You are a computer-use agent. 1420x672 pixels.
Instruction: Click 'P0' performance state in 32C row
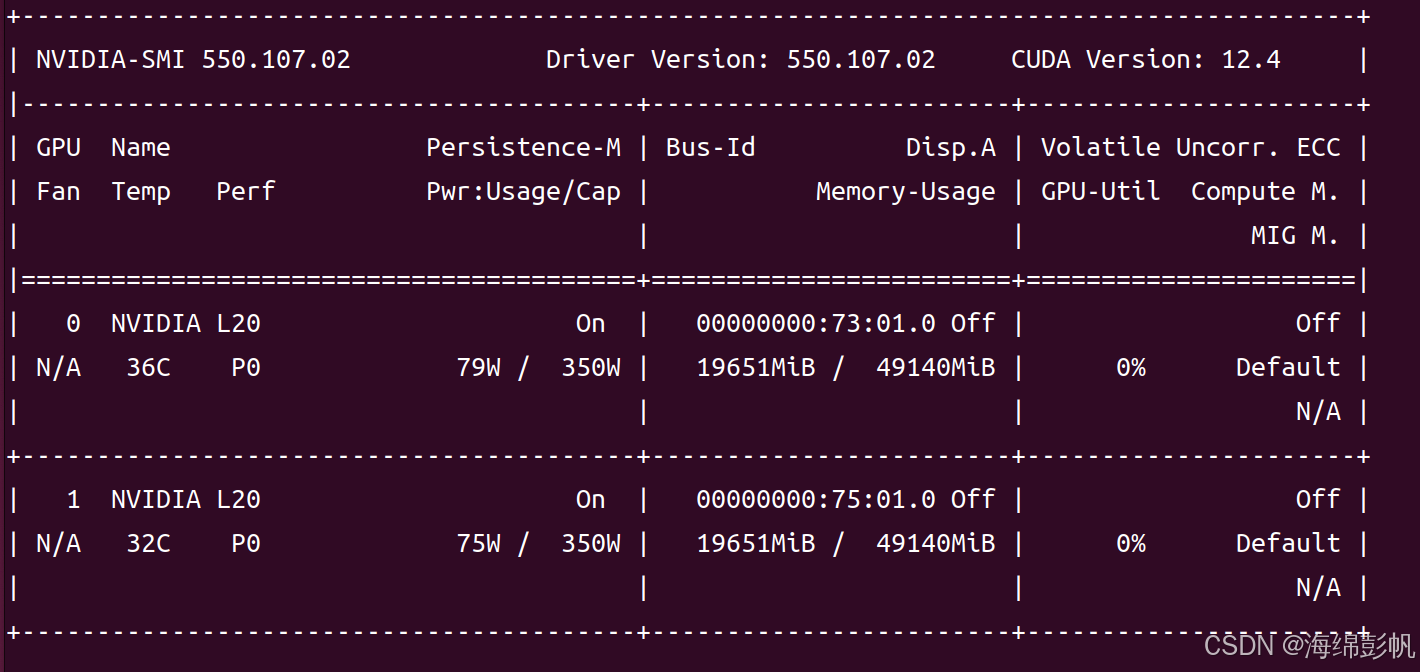246,544
